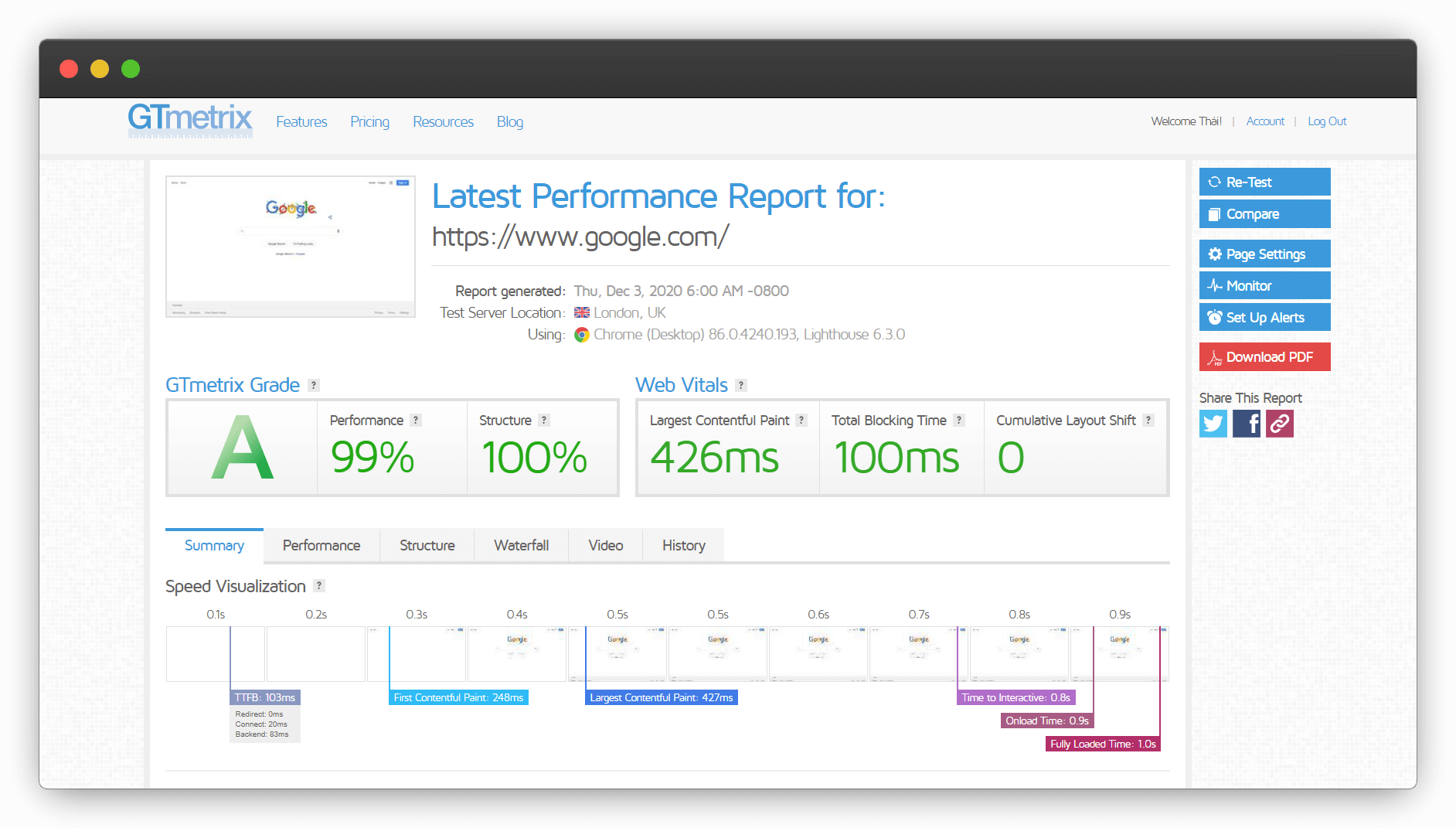
Task: Share report on Facebook icon
Action: 1247,424
